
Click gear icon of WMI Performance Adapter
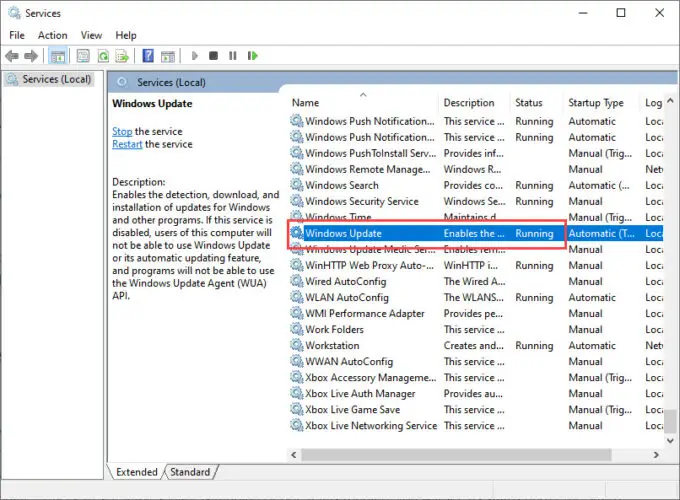[x=297, y=314]
